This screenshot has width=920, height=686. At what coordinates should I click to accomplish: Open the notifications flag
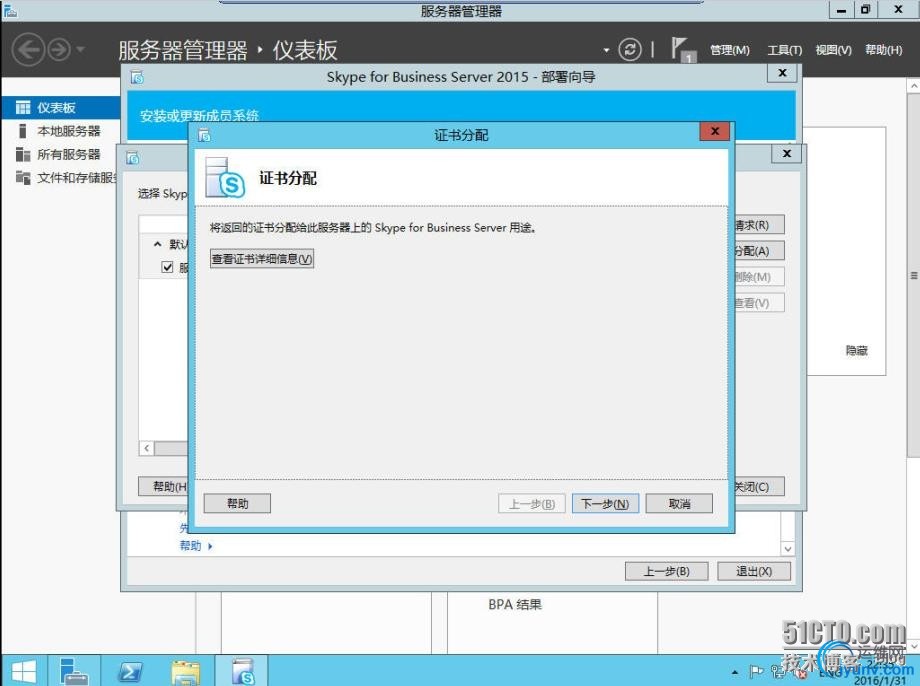tap(682, 49)
